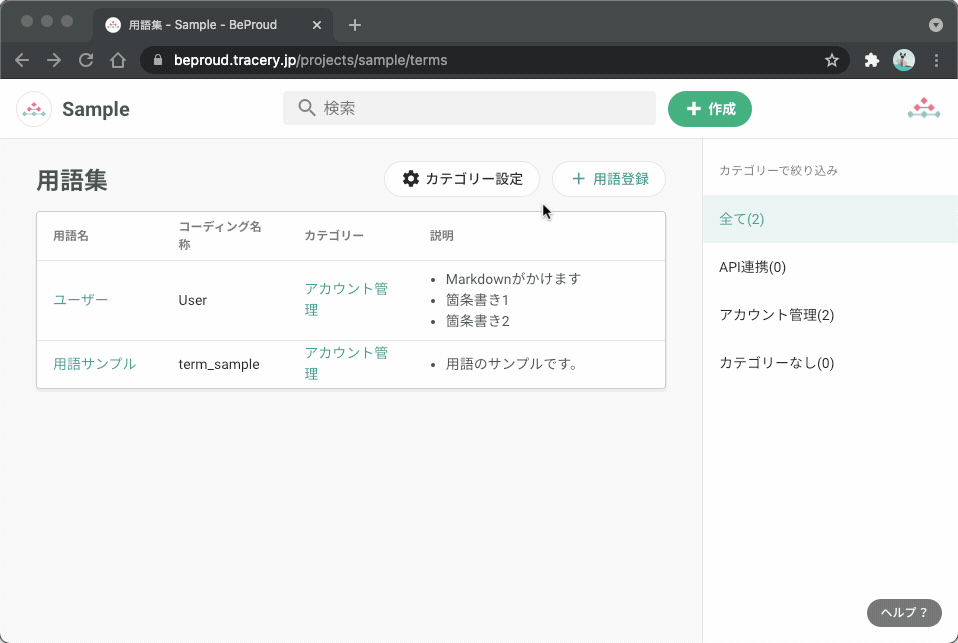Open the browser profile avatar menu
The image size is (958, 643).
903,60
